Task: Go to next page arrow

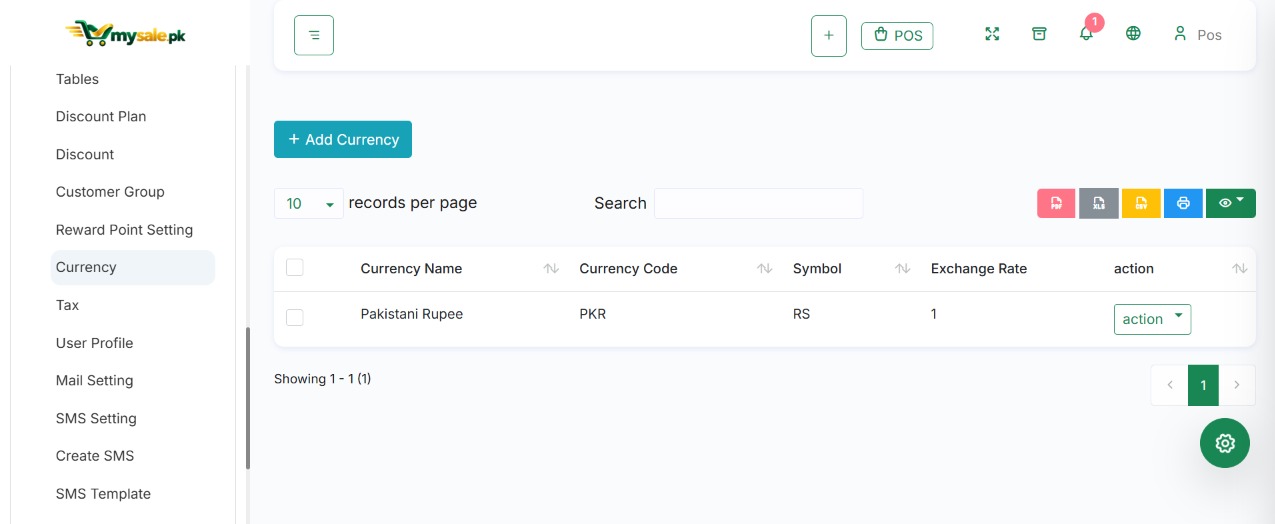Action: point(1237,385)
